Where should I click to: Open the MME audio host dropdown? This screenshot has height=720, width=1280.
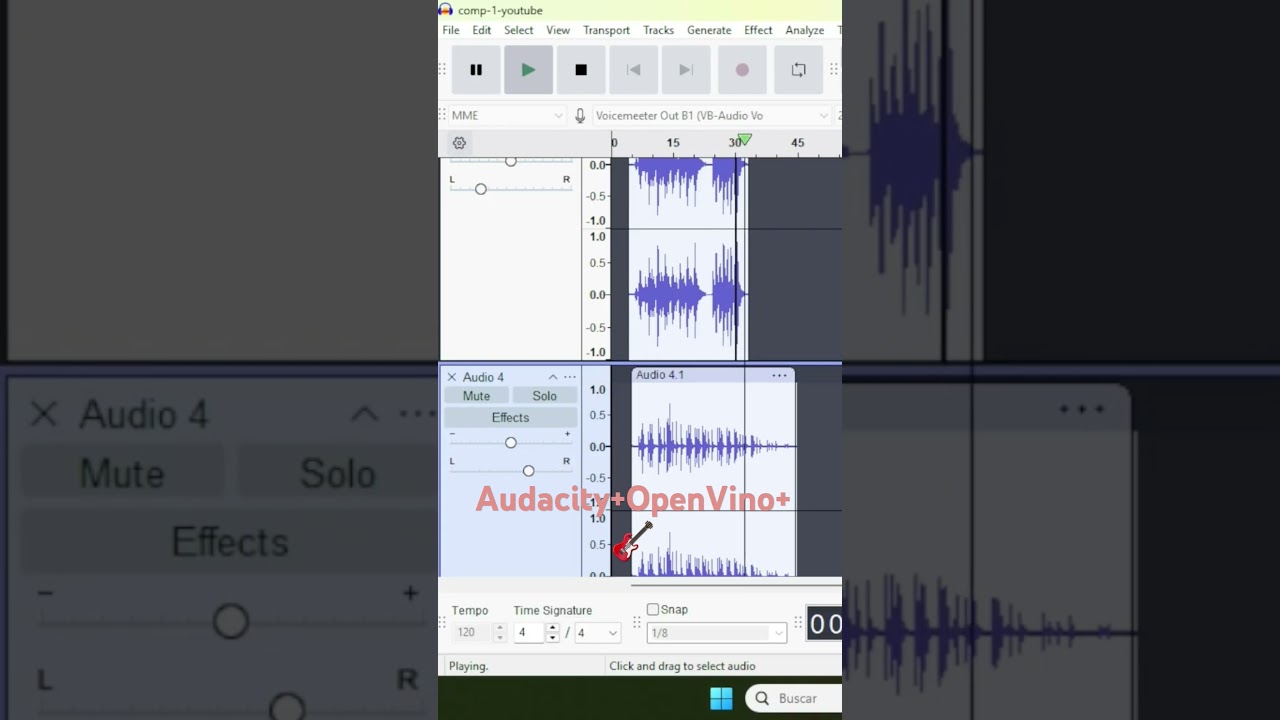click(x=507, y=116)
